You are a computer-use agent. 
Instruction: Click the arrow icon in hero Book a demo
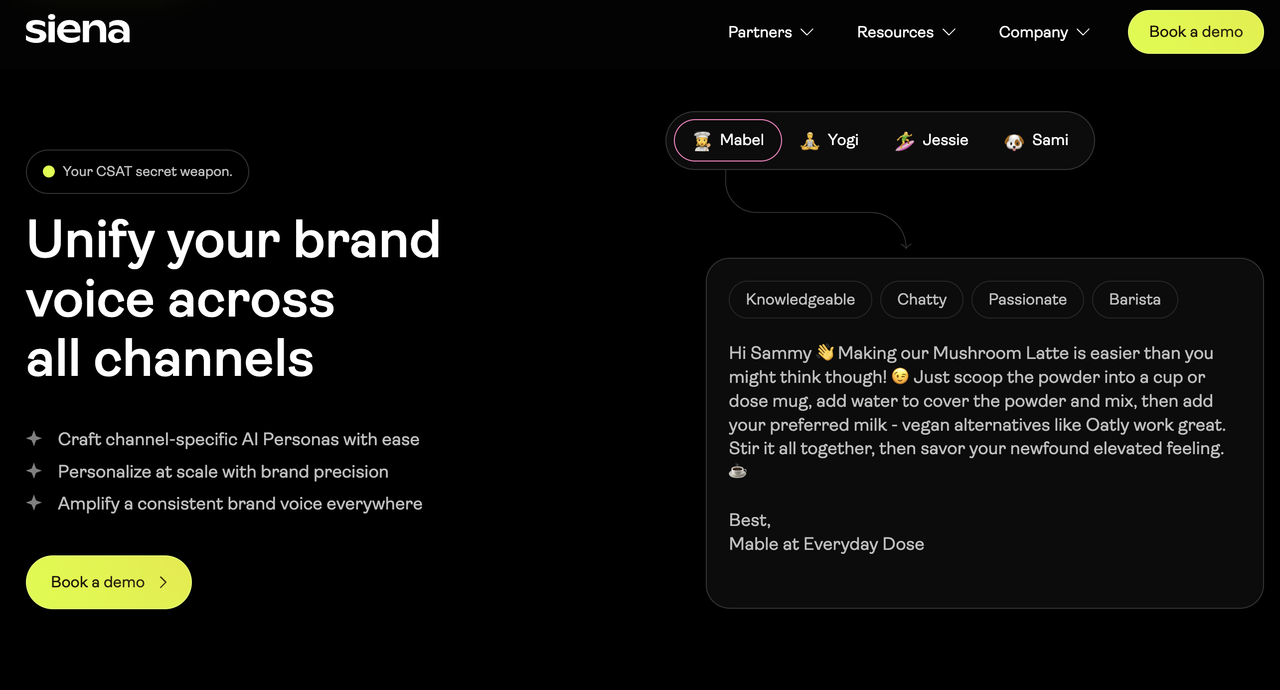click(163, 582)
